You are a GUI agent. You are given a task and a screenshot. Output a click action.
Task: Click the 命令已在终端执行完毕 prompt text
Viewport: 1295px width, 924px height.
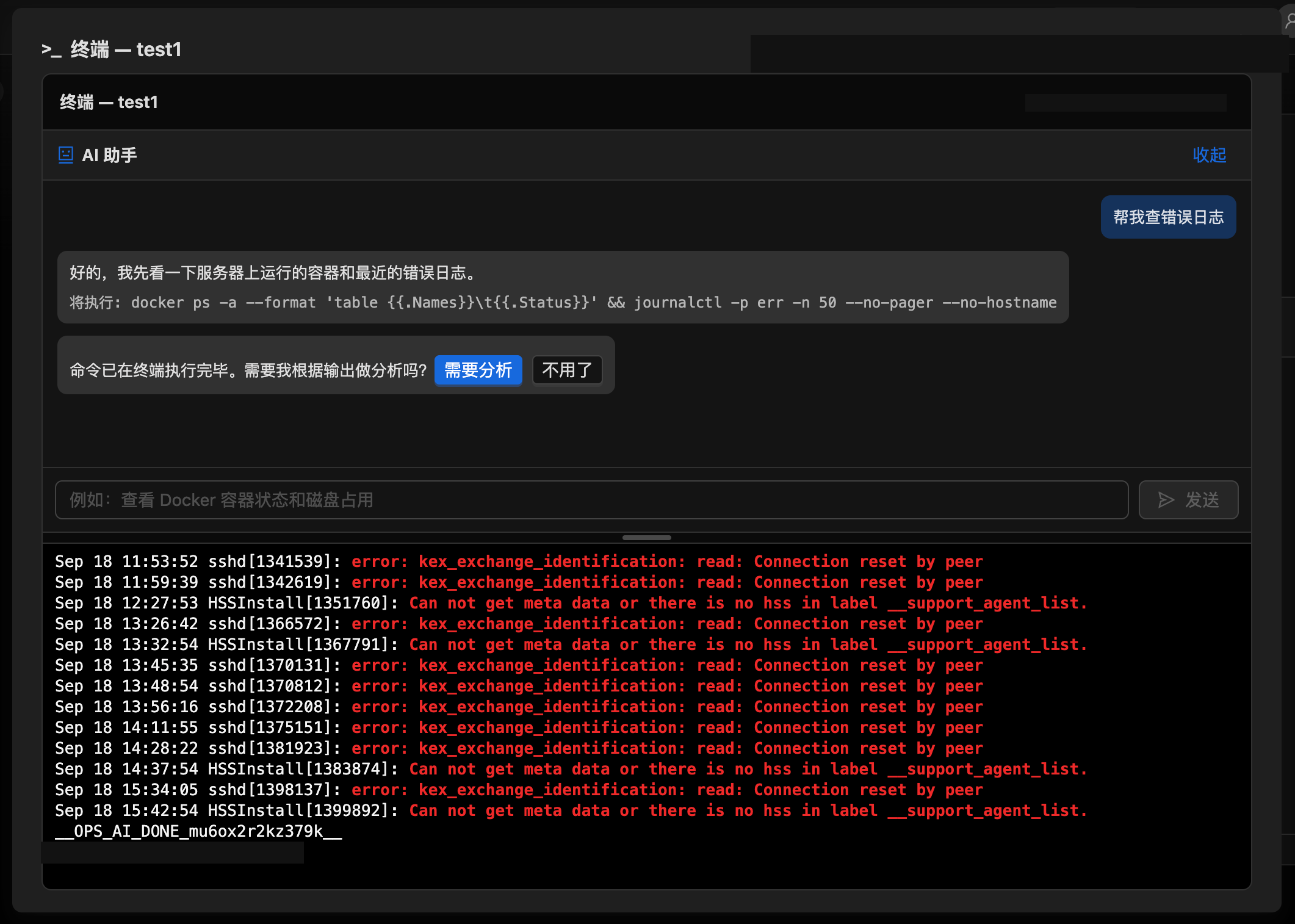[x=248, y=370]
